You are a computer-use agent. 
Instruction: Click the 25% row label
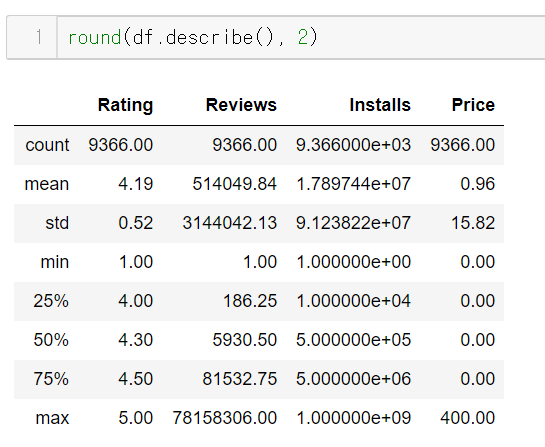tap(51, 301)
